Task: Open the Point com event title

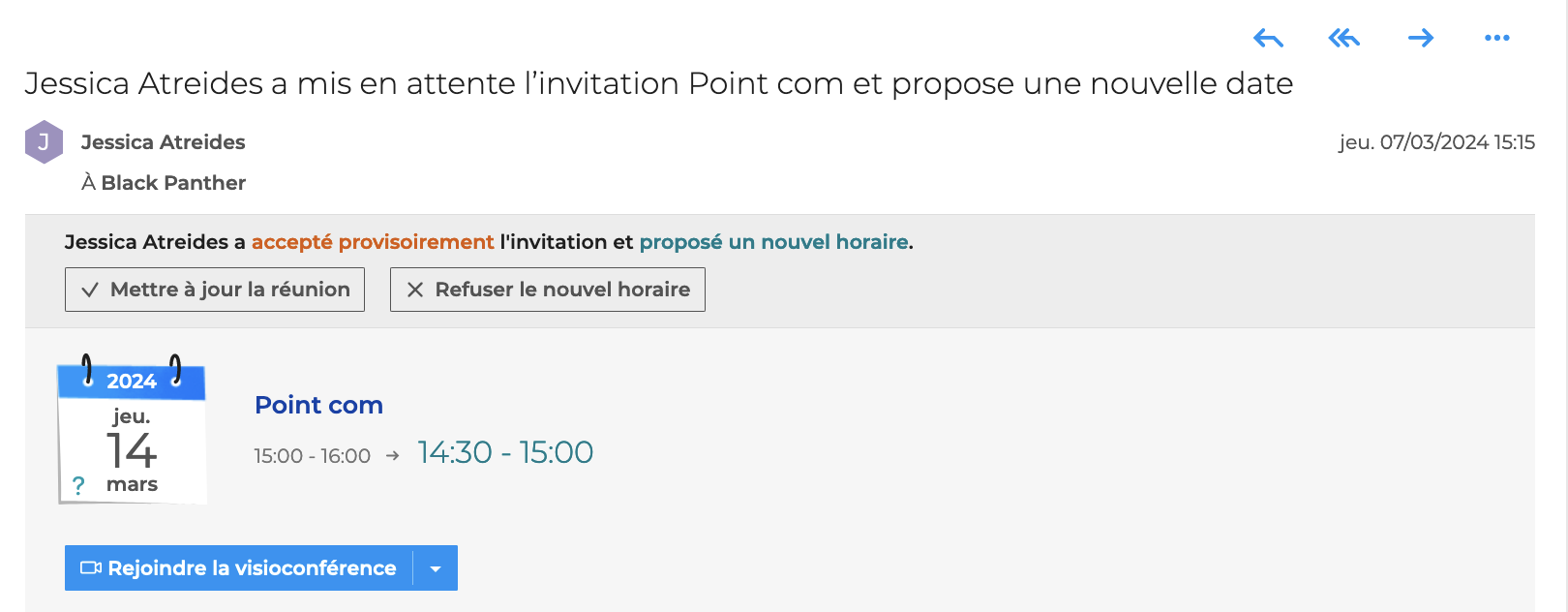Action: point(318,405)
